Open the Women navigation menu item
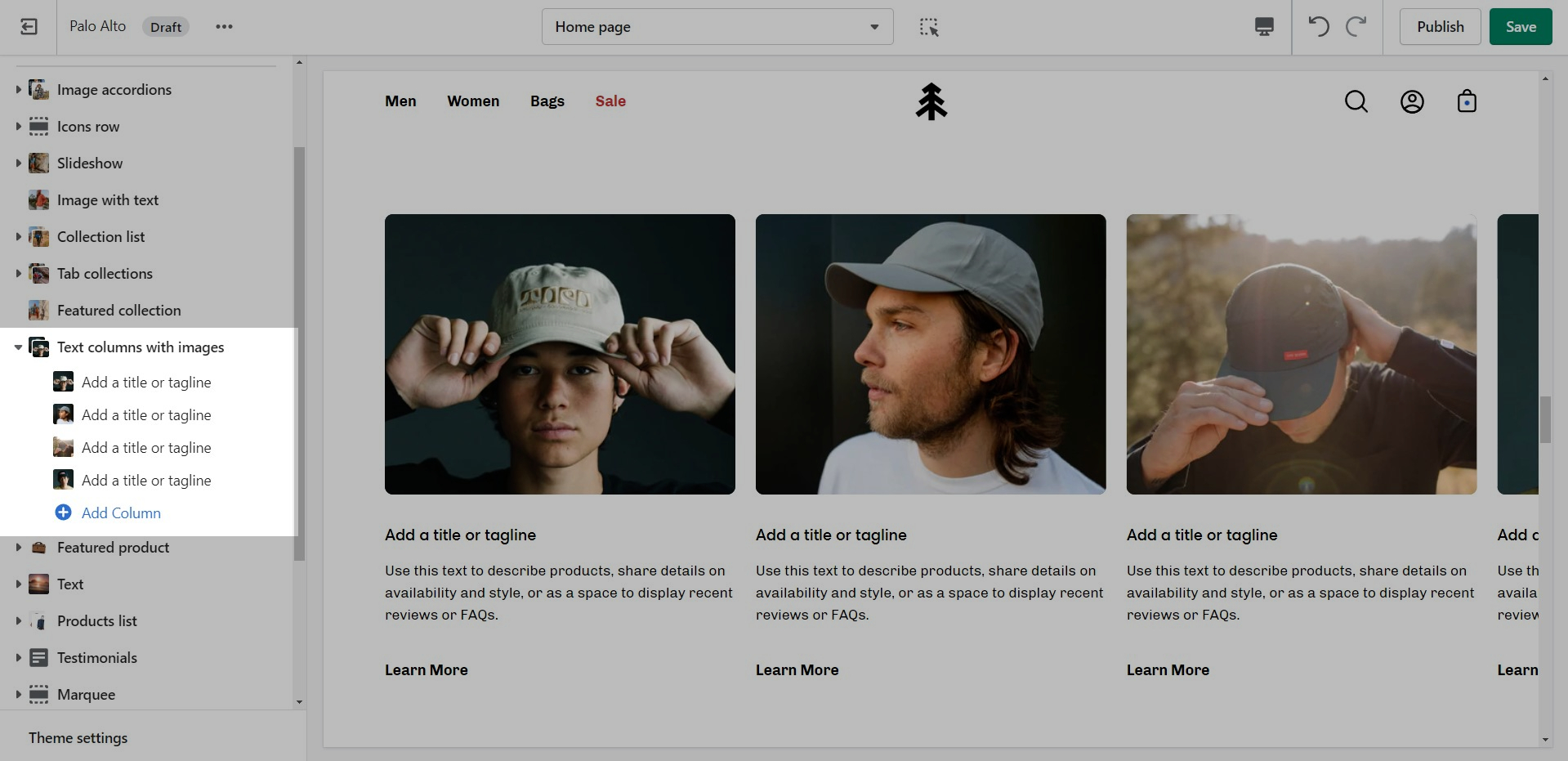Screen dimensions: 1568x761 click(473, 101)
